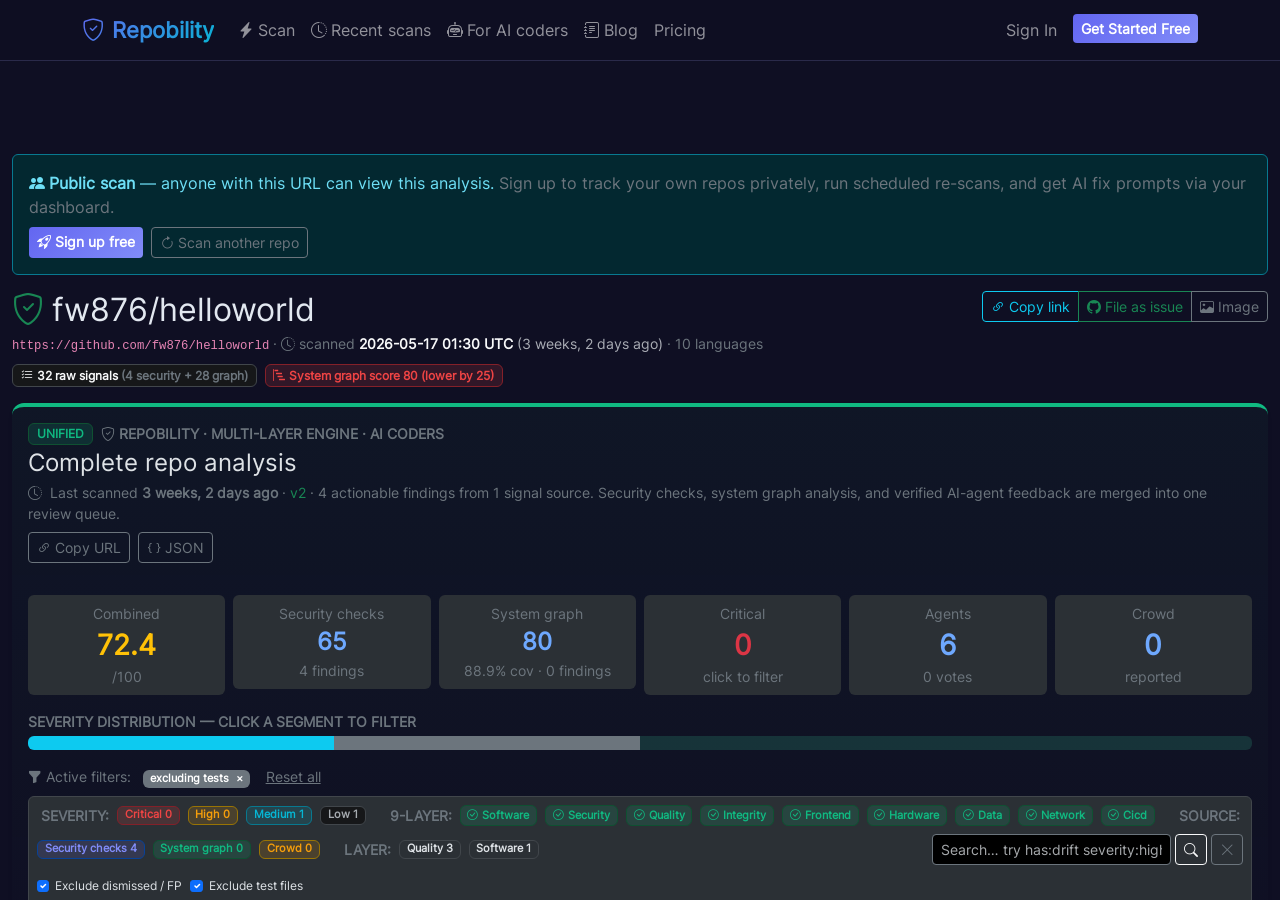Uncheck Exclude test files

click(x=196, y=886)
